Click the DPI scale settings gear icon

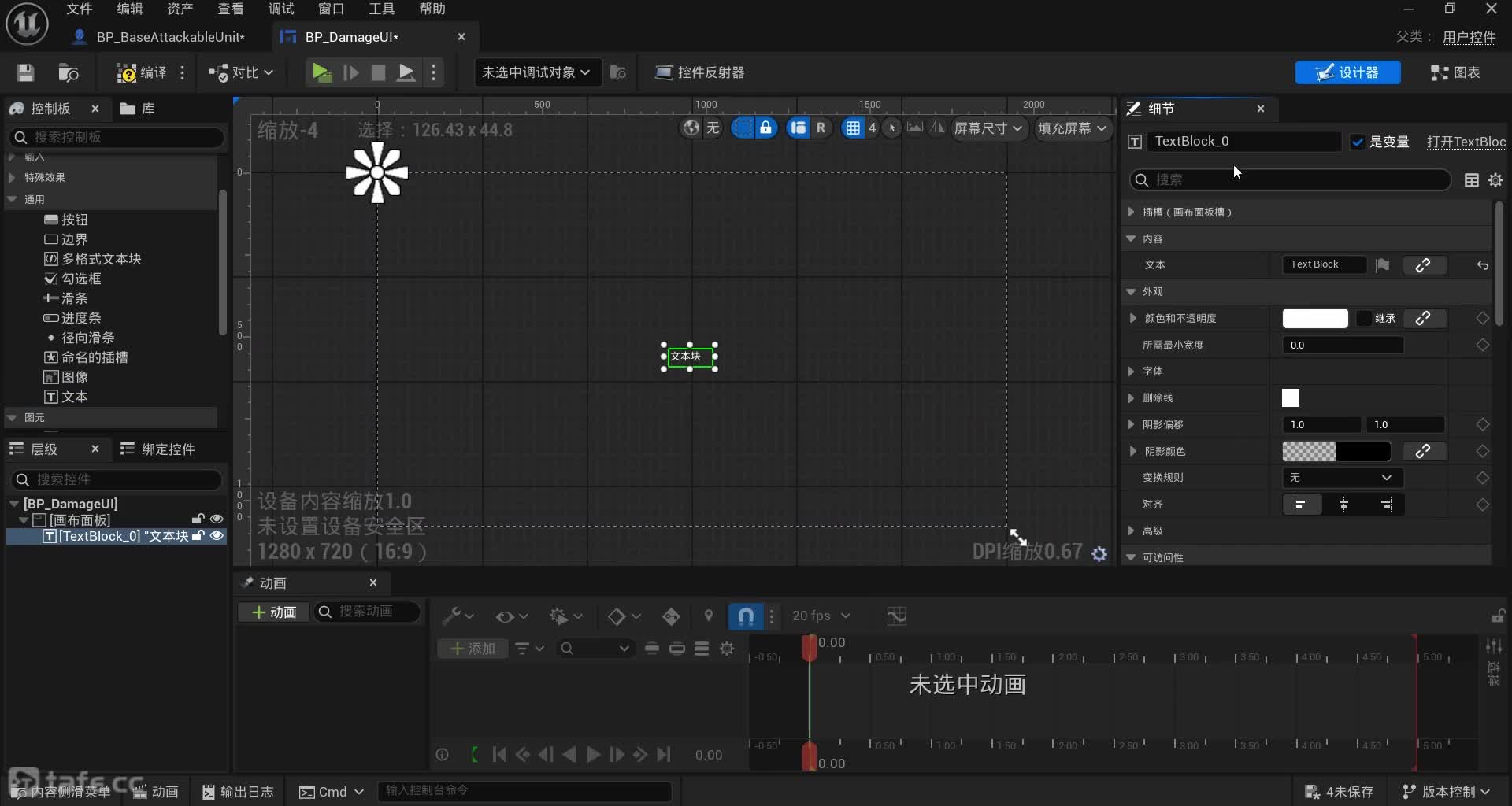point(1099,554)
